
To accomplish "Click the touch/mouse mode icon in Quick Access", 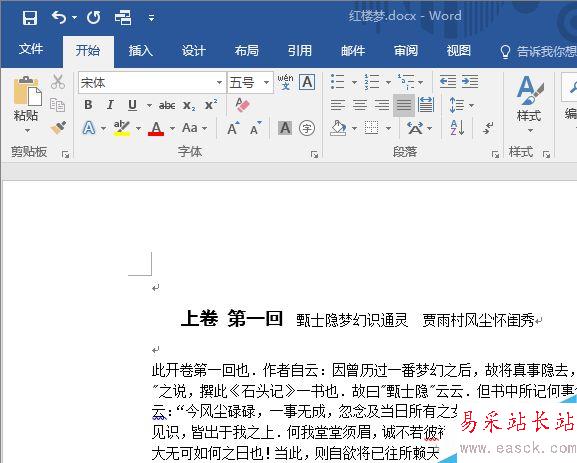I will click(x=123, y=17).
